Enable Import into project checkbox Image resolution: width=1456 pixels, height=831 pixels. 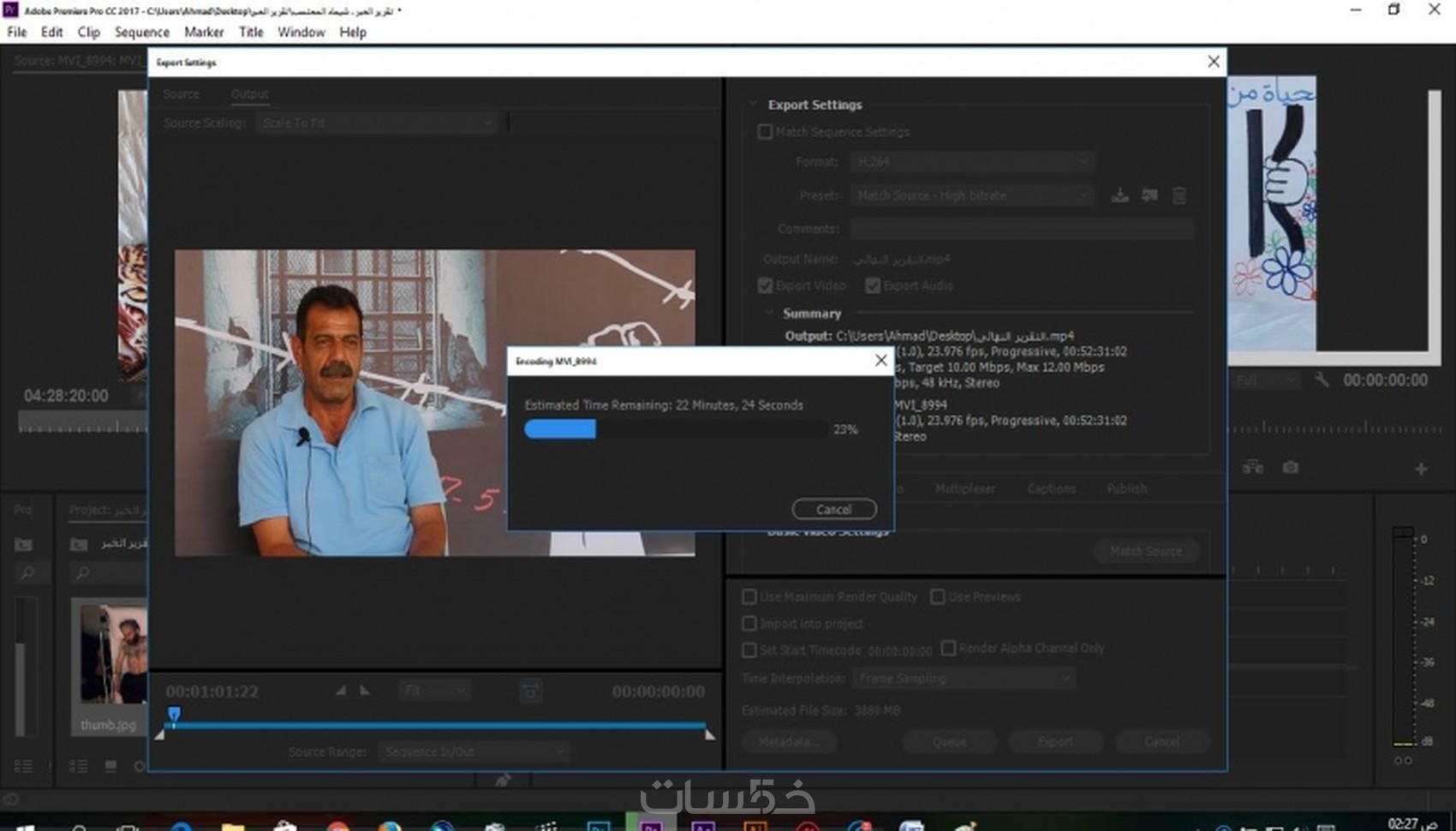[x=749, y=624]
